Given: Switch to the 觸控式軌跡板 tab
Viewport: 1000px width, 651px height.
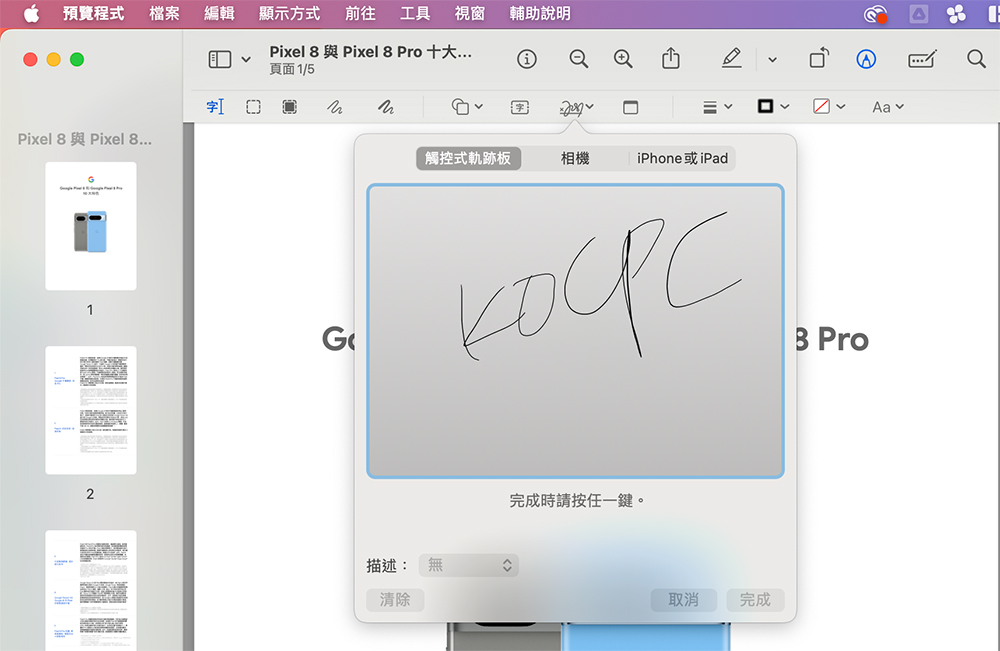Looking at the screenshot, I should tap(468, 158).
